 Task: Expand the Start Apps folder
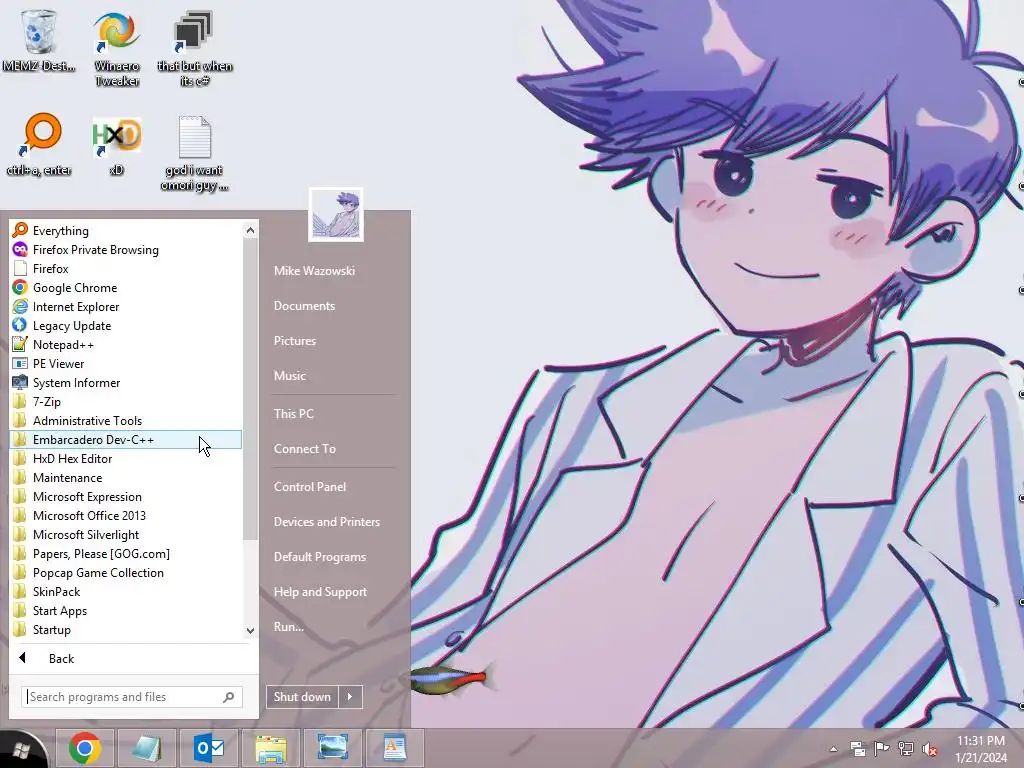pyautogui.click(x=125, y=610)
